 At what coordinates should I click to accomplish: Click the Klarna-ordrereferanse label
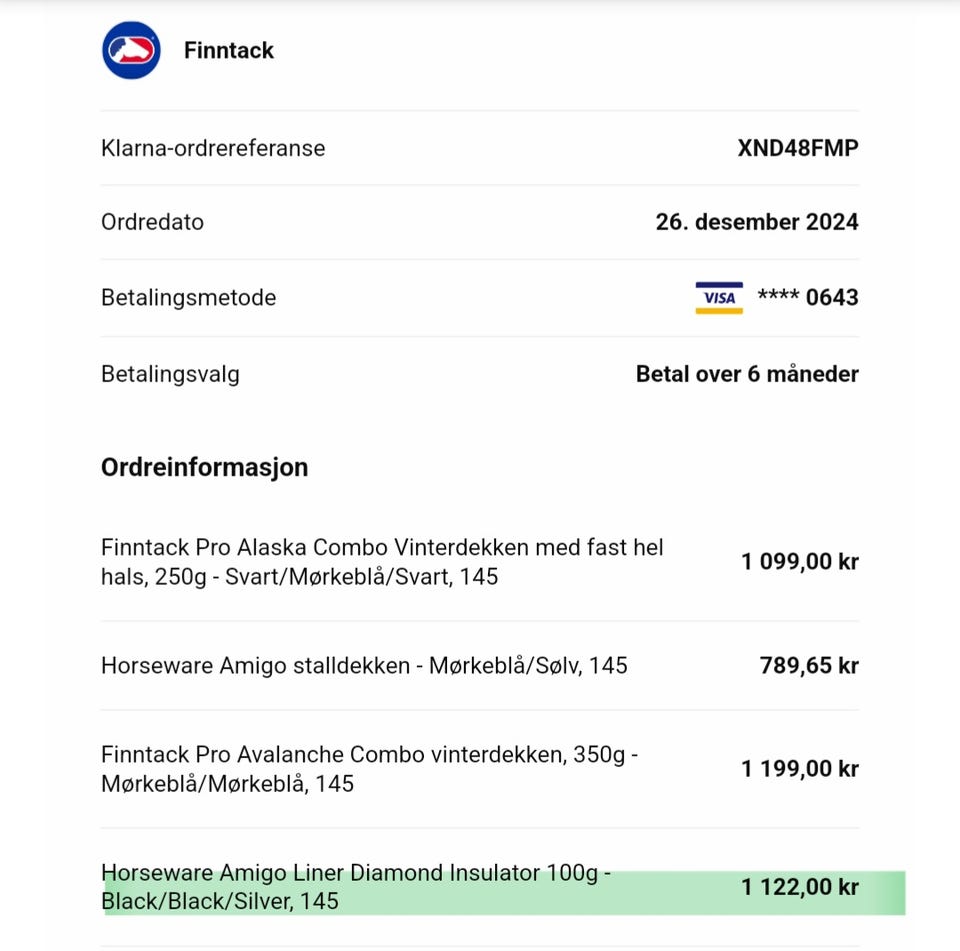[213, 148]
